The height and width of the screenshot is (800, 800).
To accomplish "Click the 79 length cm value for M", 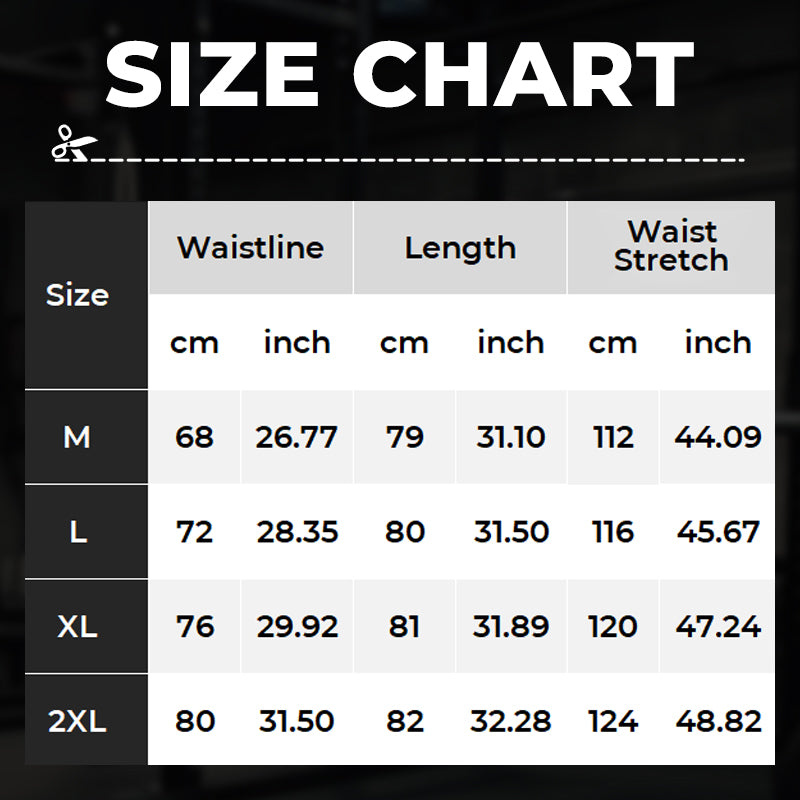I will click(404, 437).
